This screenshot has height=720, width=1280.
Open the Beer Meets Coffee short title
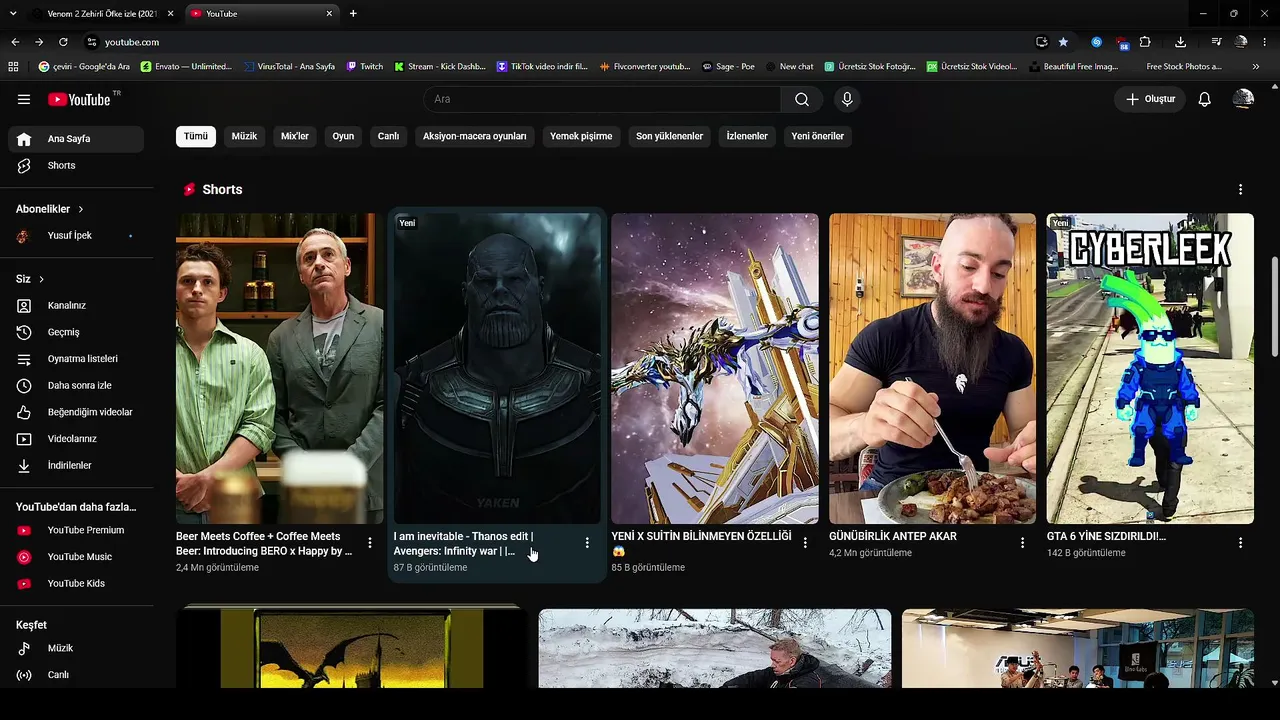pos(264,543)
